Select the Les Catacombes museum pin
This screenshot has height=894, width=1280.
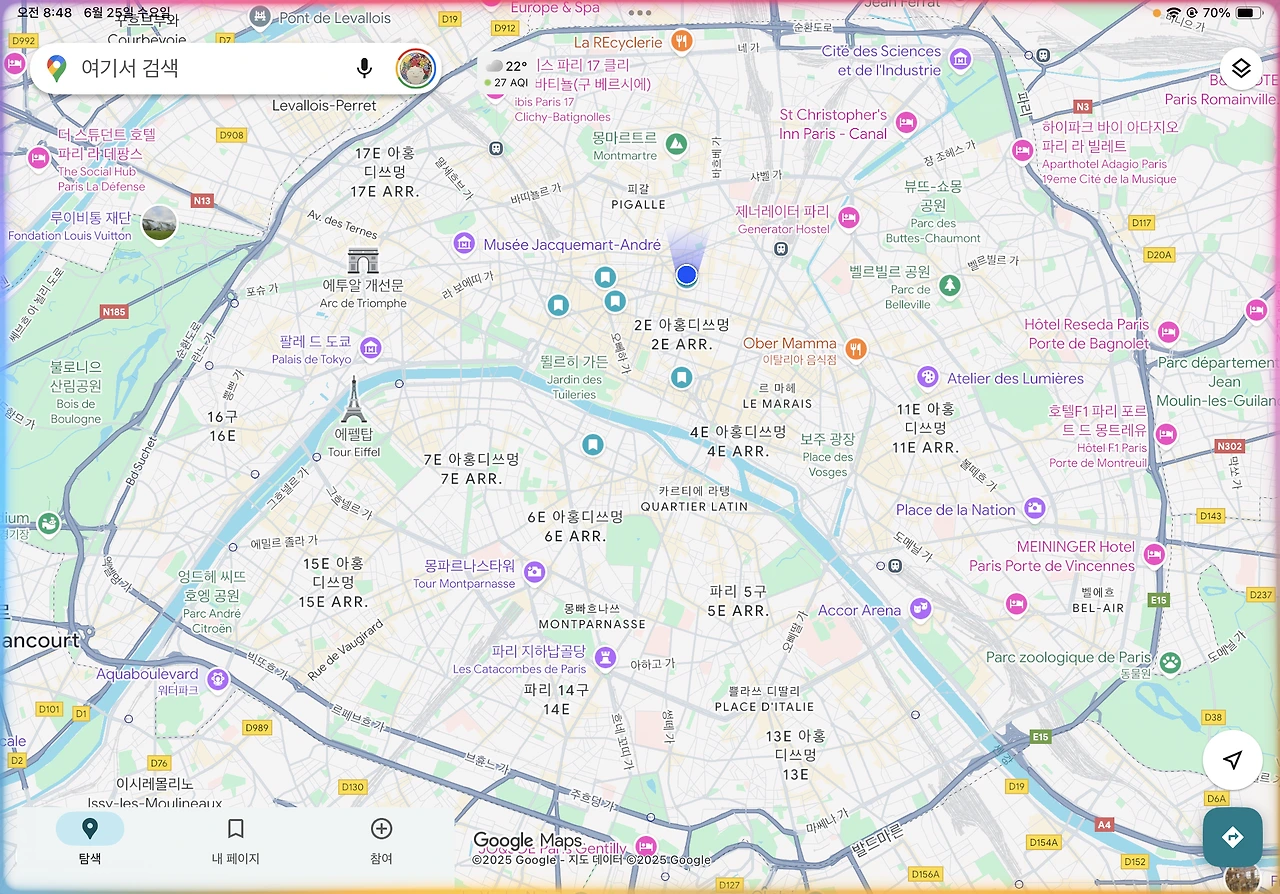click(x=604, y=657)
